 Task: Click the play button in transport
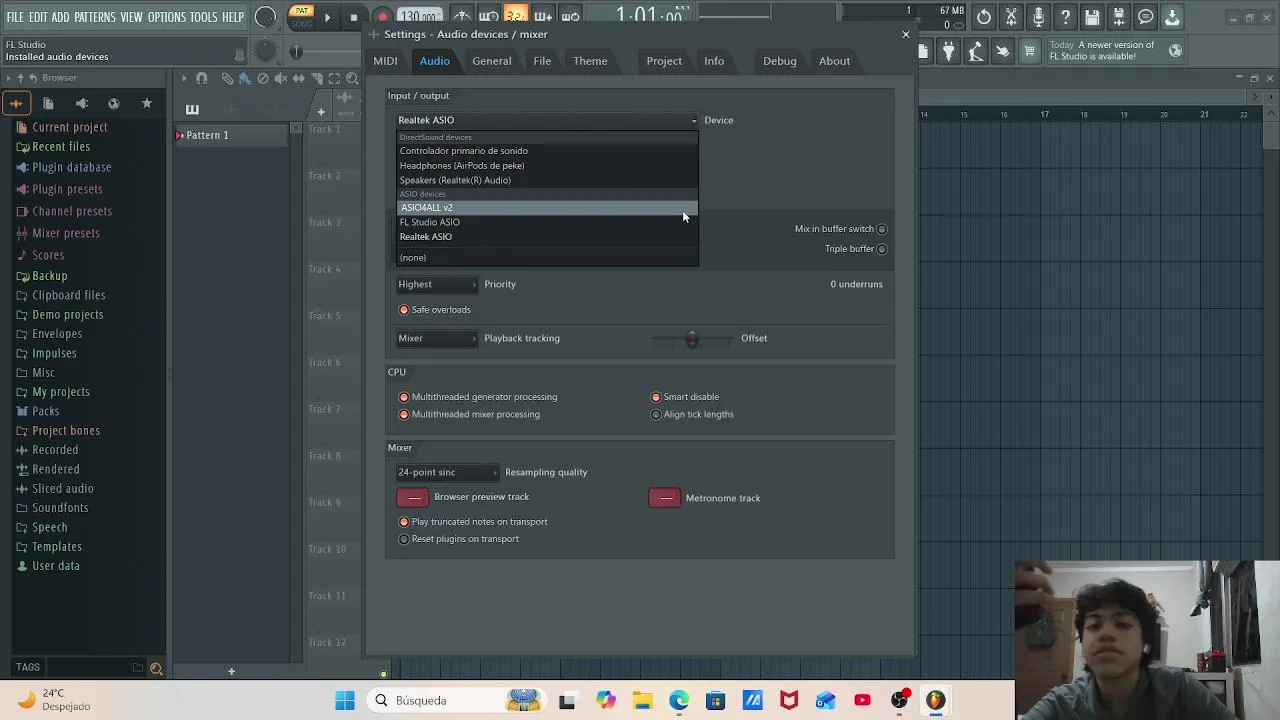pyautogui.click(x=327, y=17)
